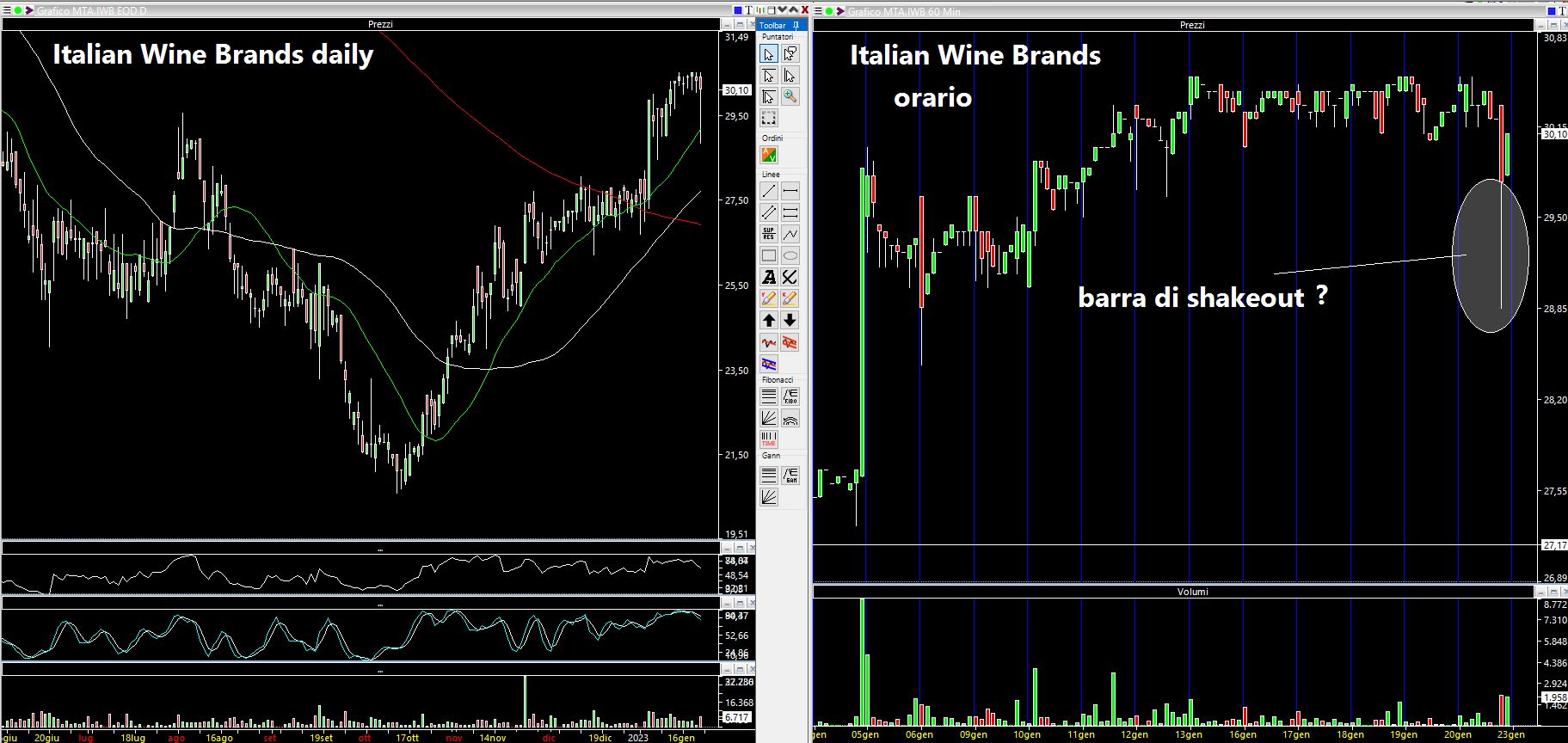The image size is (1568, 743).
Task: Select the parallel channel lines tool
Action: (769, 212)
